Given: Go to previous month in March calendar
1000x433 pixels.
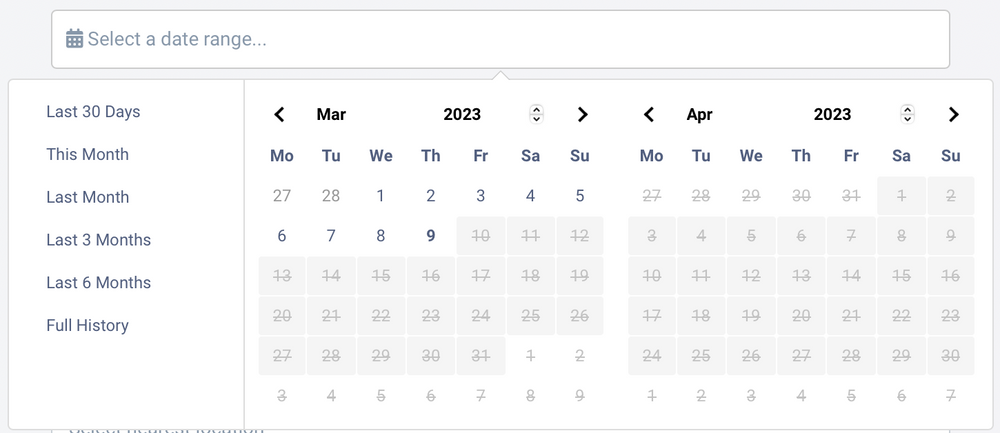Looking at the screenshot, I should (x=280, y=114).
